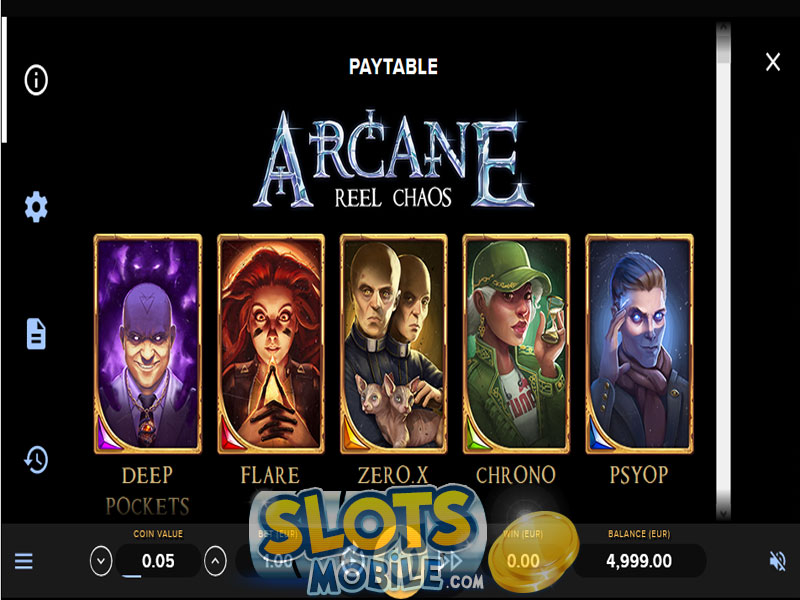Viewport: 800px width, 600px height.
Task: Open the game info icon
Action: tap(36, 80)
